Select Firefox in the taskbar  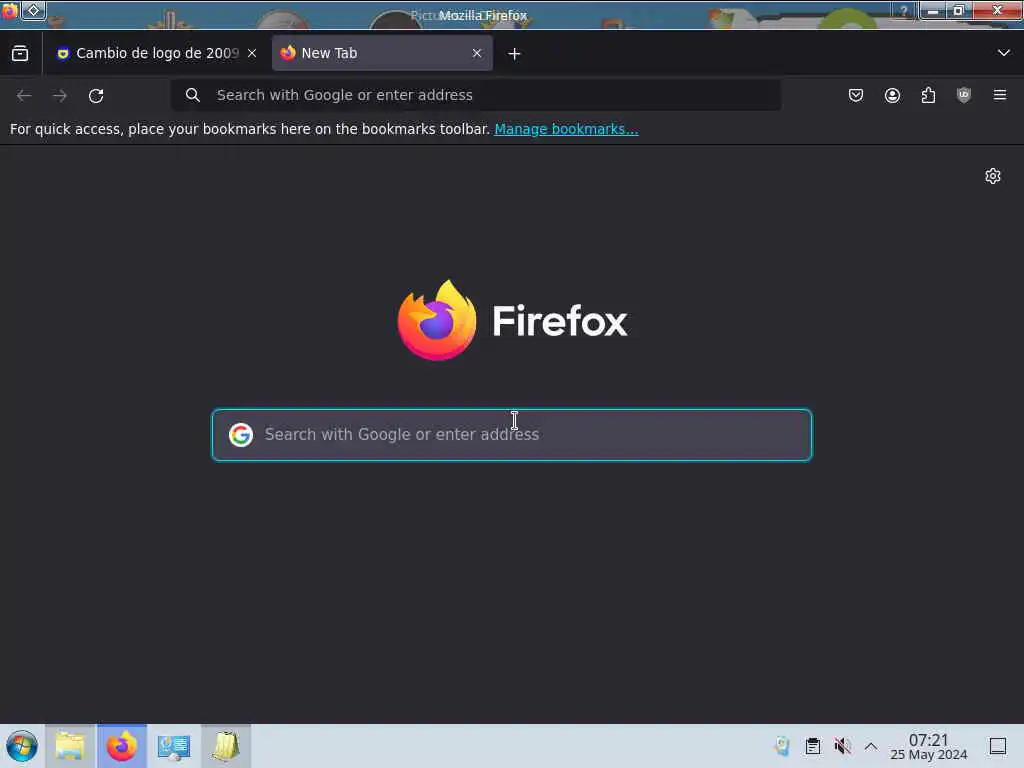[122, 746]
